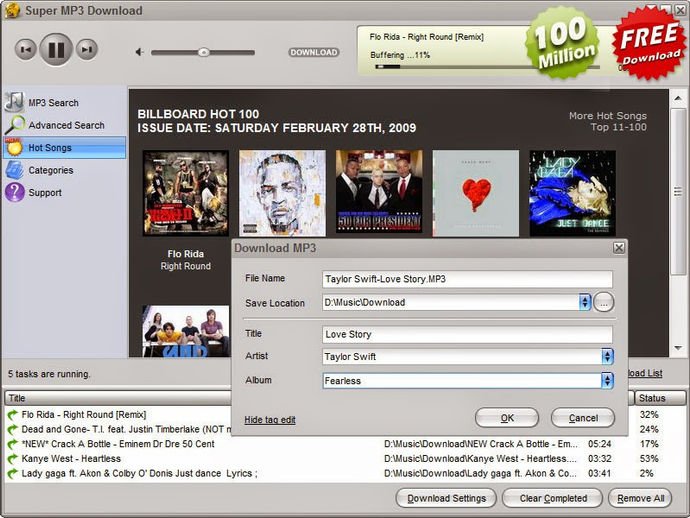Screen dimensions: 690x518
Task: Select the Dead and Gone T.I. row
Action: pos(127,430)
